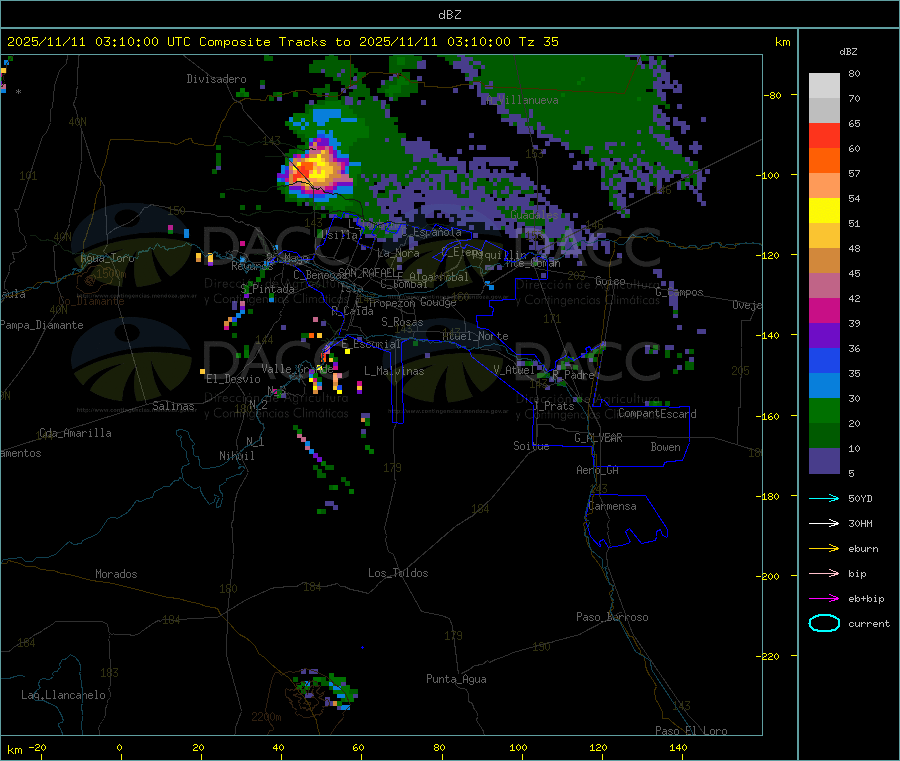The height and width of the screenshot is (761, 900).
Task: Click the 'Pampa_Diamante' map label
Action: [42, 325]
